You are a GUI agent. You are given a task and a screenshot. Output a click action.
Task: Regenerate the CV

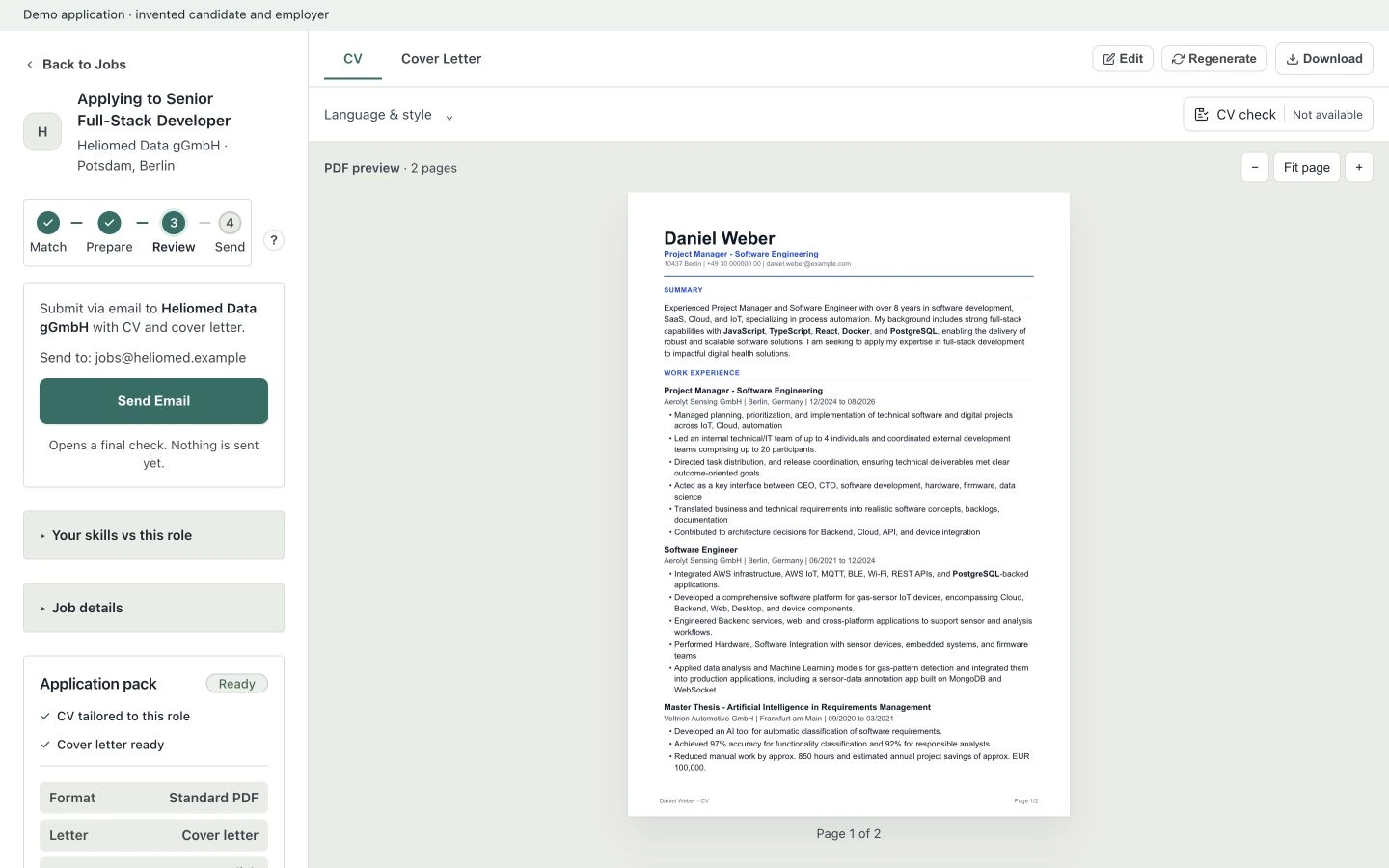pyautogui.click(x=1214, y=59)
